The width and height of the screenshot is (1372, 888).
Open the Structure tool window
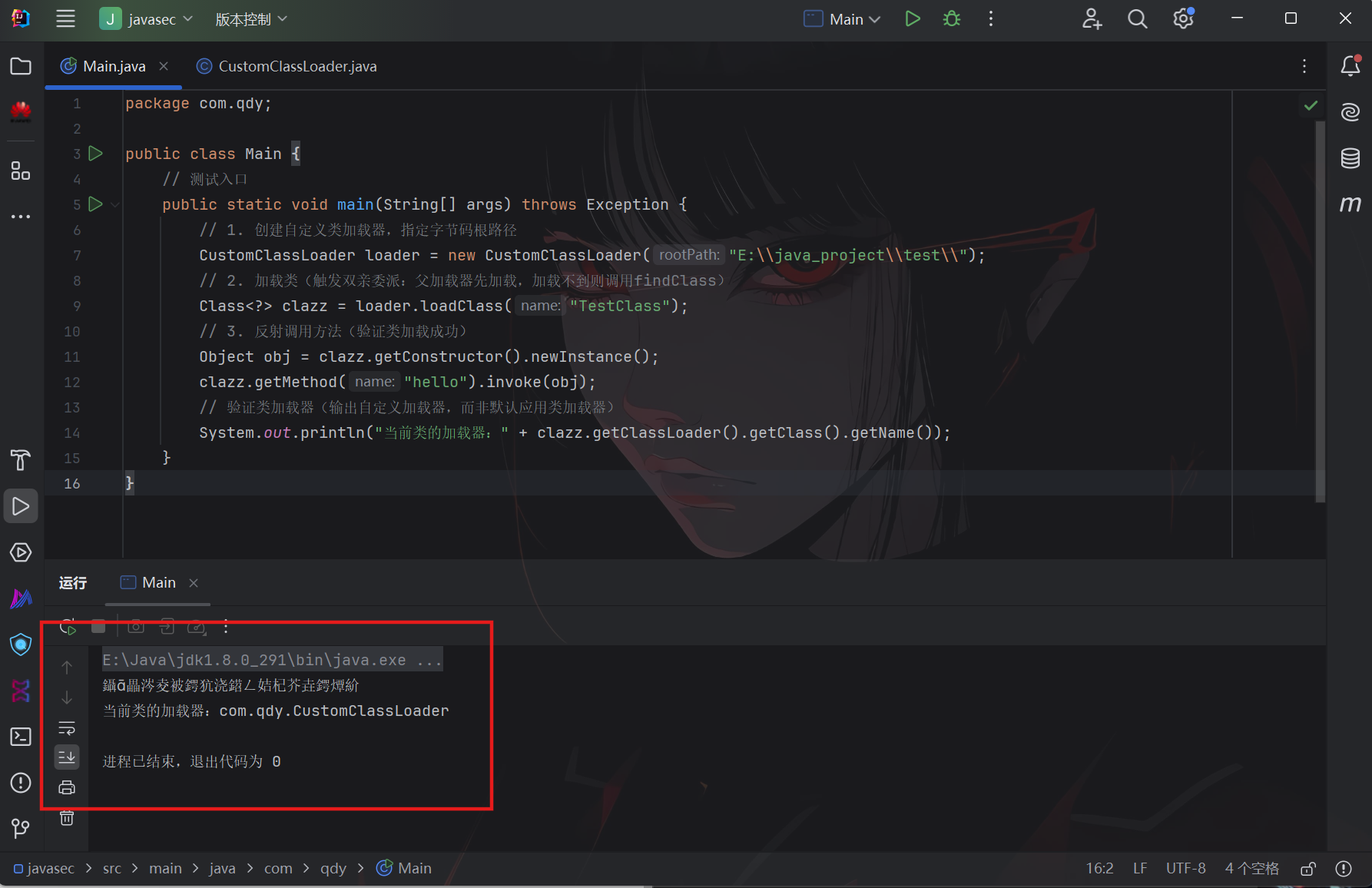point(21,171)
